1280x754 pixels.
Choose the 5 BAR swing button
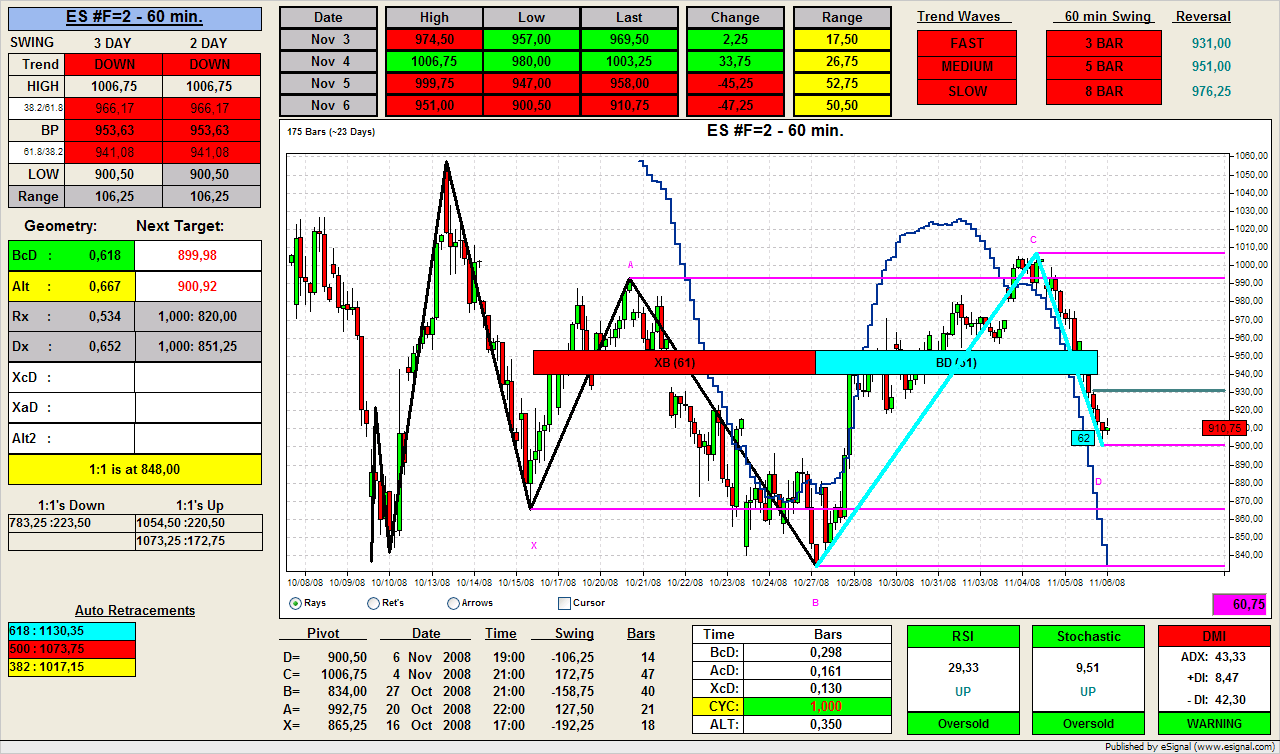[x=1103, y=67]
